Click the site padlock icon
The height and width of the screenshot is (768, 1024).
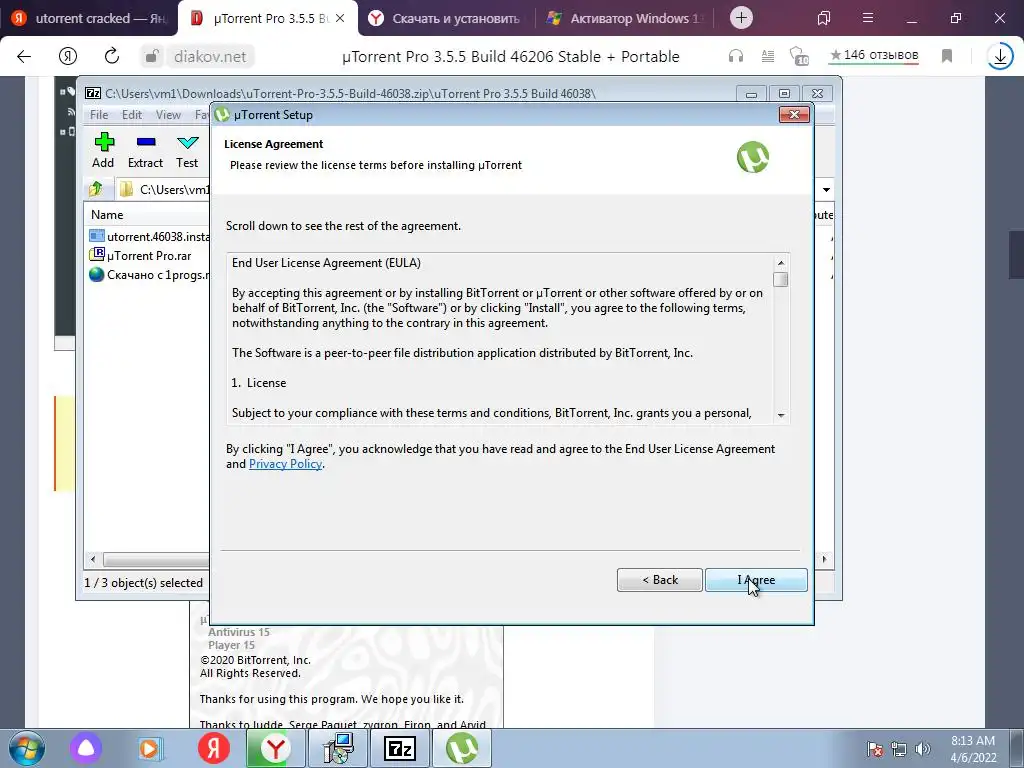[x=152, y=56]
